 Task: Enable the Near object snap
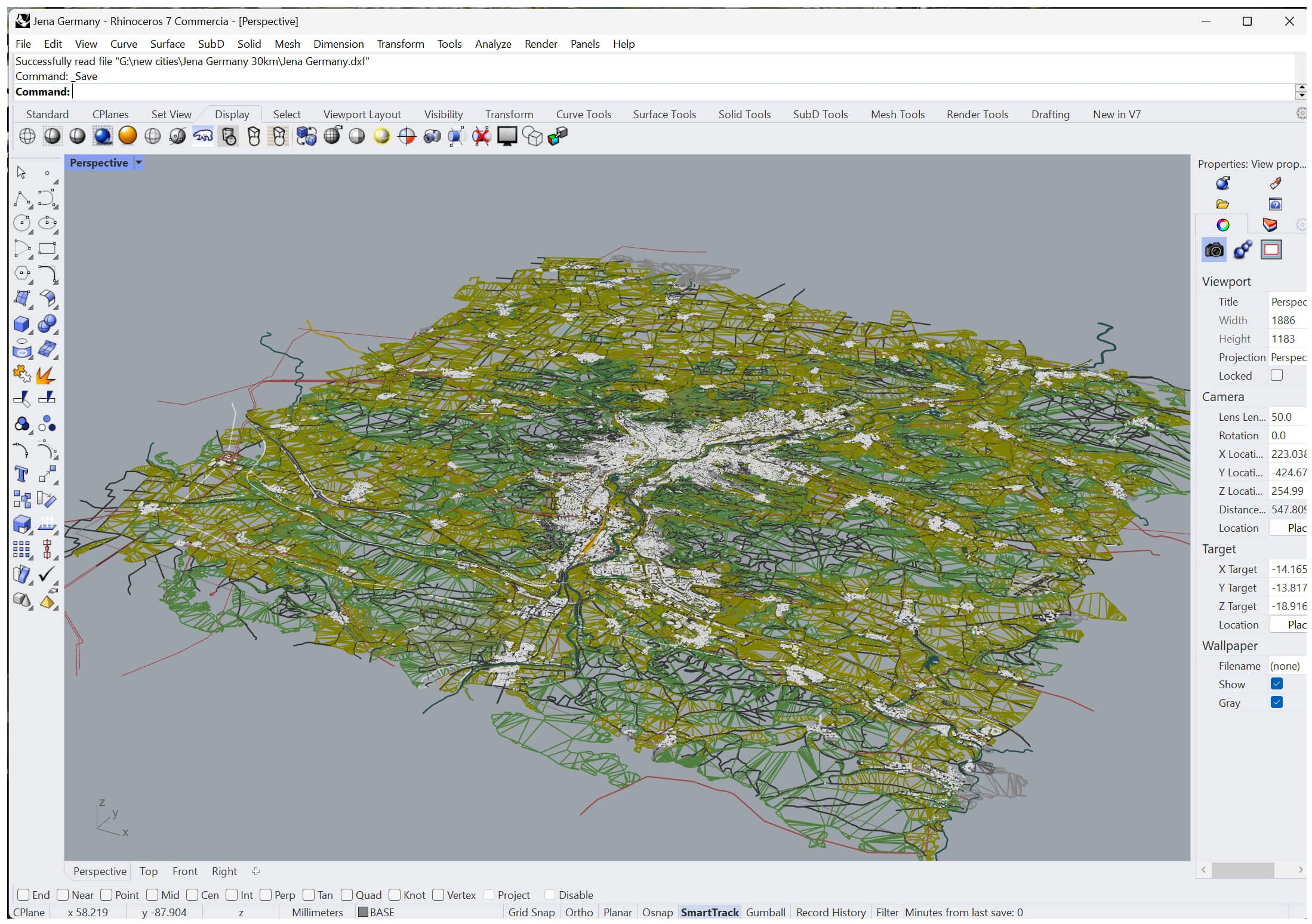63,894
